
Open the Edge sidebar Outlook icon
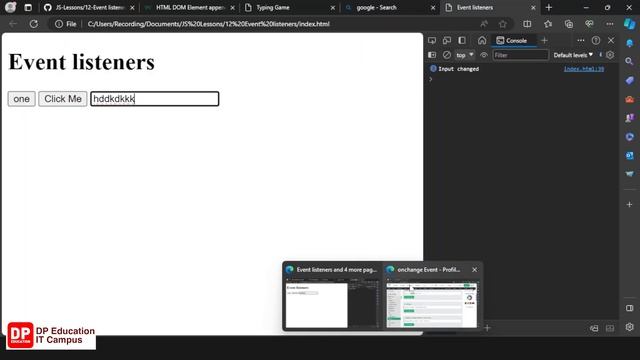629,155
